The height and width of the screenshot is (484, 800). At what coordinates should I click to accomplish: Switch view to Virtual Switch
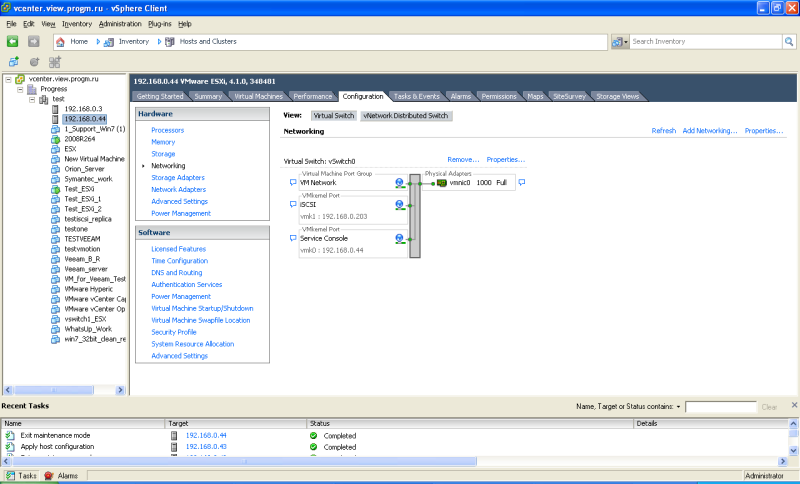334,116
